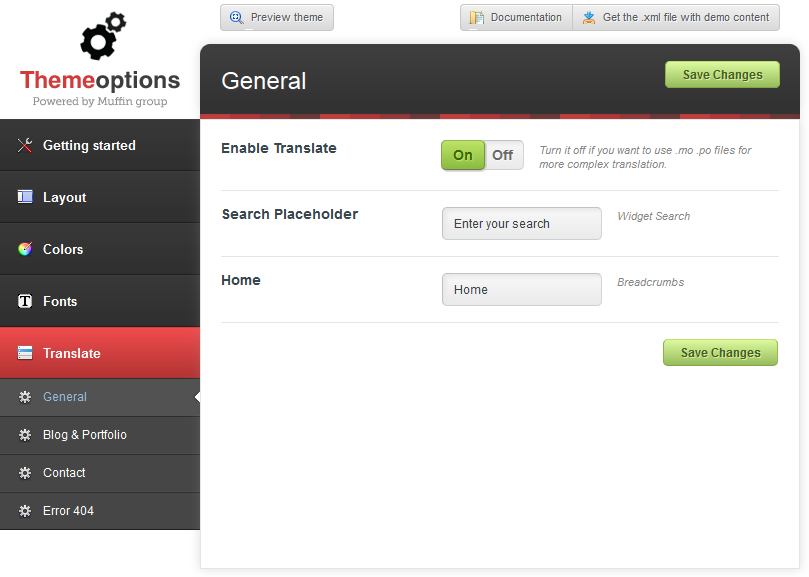Click the top Save Changes button
Screen dimensions: 809x577
[x=722, y=75]
